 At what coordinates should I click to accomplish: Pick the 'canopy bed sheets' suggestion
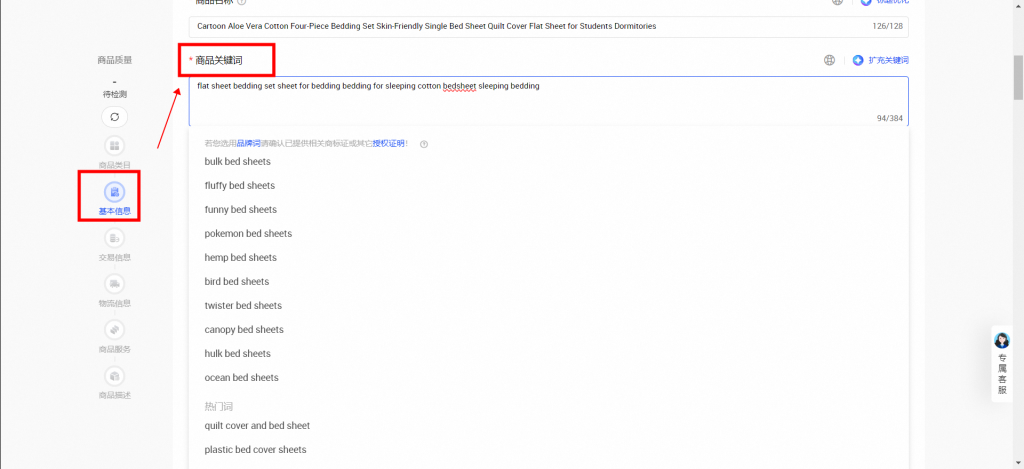point(244,330)
